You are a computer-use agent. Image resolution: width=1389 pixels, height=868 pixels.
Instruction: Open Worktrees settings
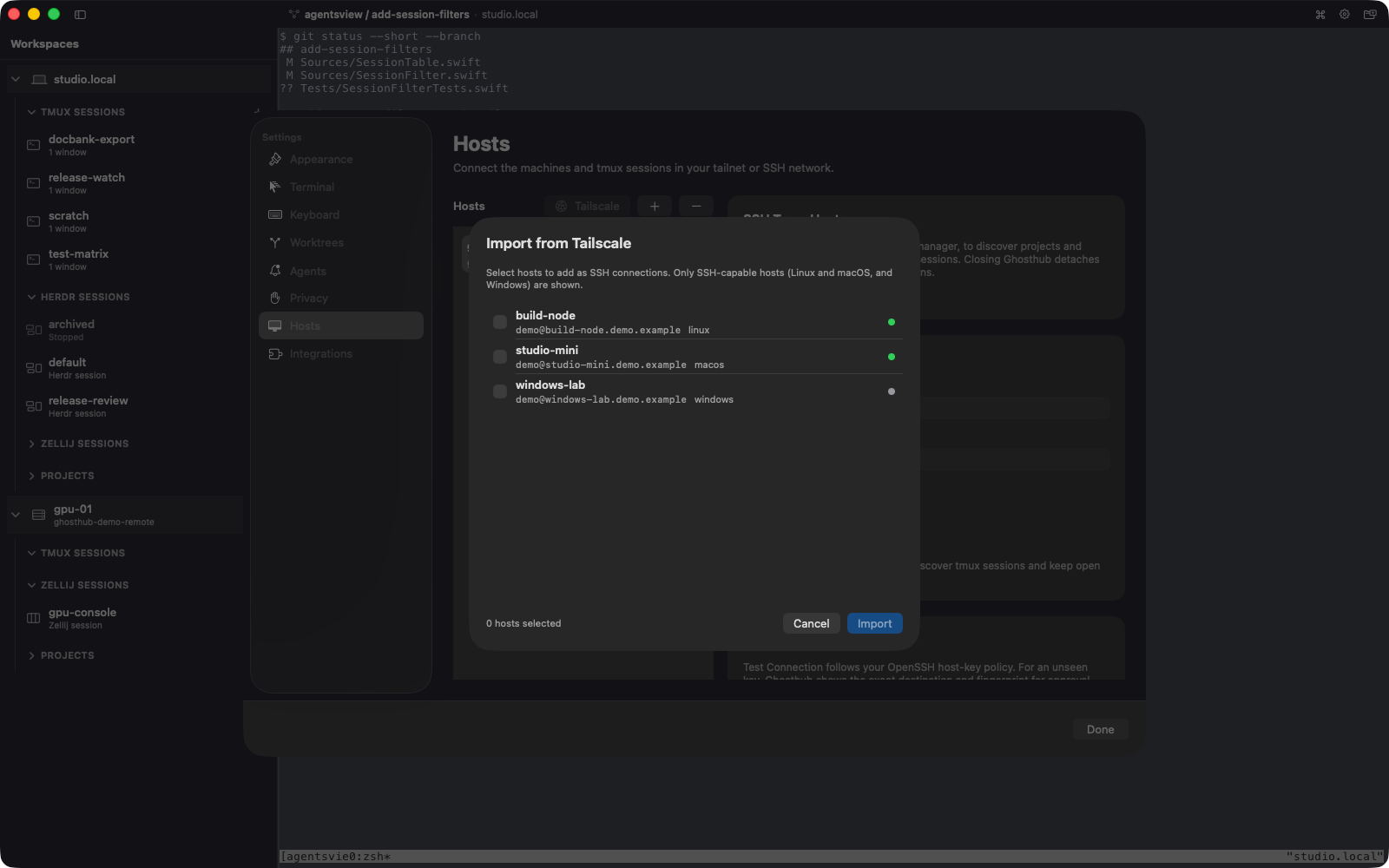[341, 242]
